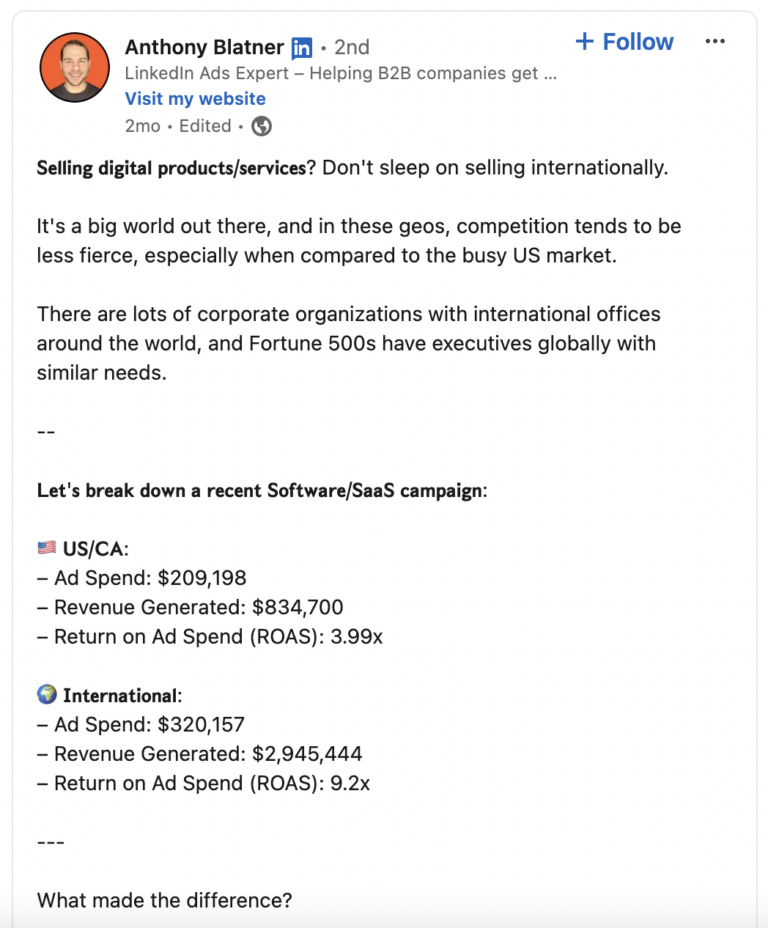Click the 'Edited' label on the post
Screen dimensions: 768x928
tap(205, 126)
